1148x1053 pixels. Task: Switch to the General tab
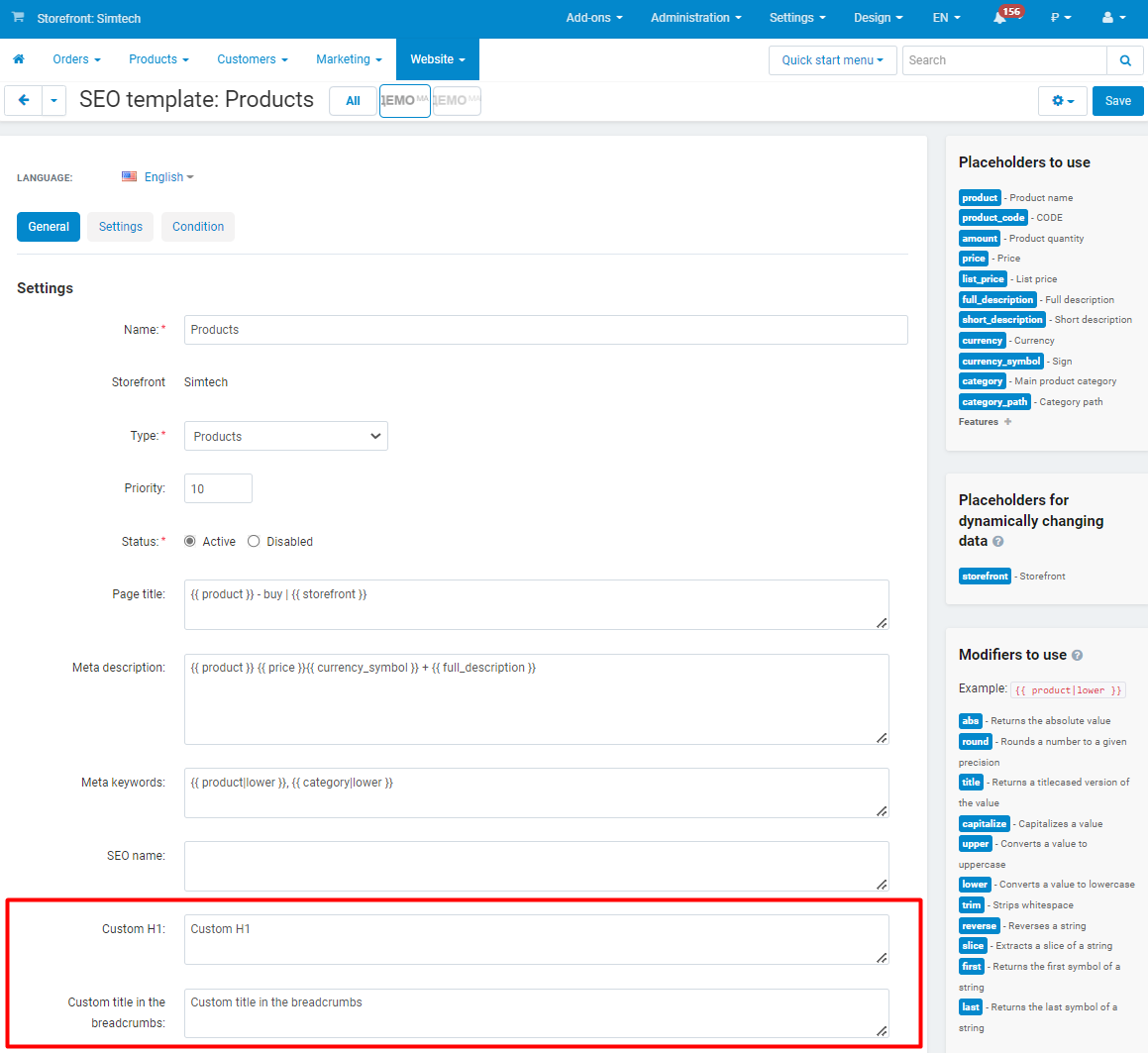[x=49, y=227]
